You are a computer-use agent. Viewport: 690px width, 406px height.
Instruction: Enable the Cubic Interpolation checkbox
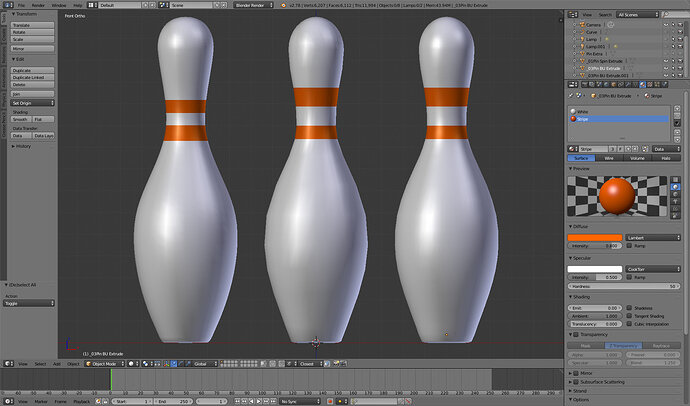point(629,324)
